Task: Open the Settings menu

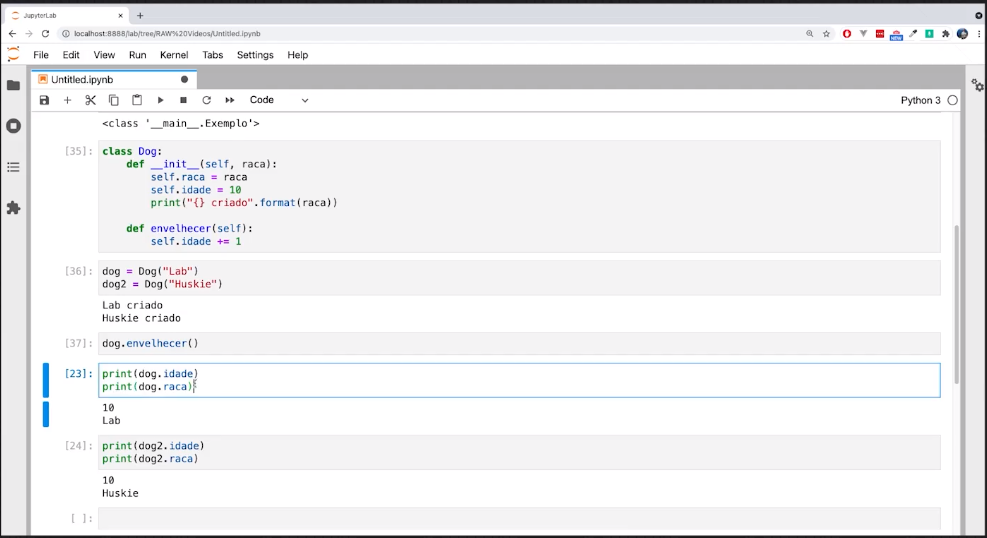Action: pos(255,55)
